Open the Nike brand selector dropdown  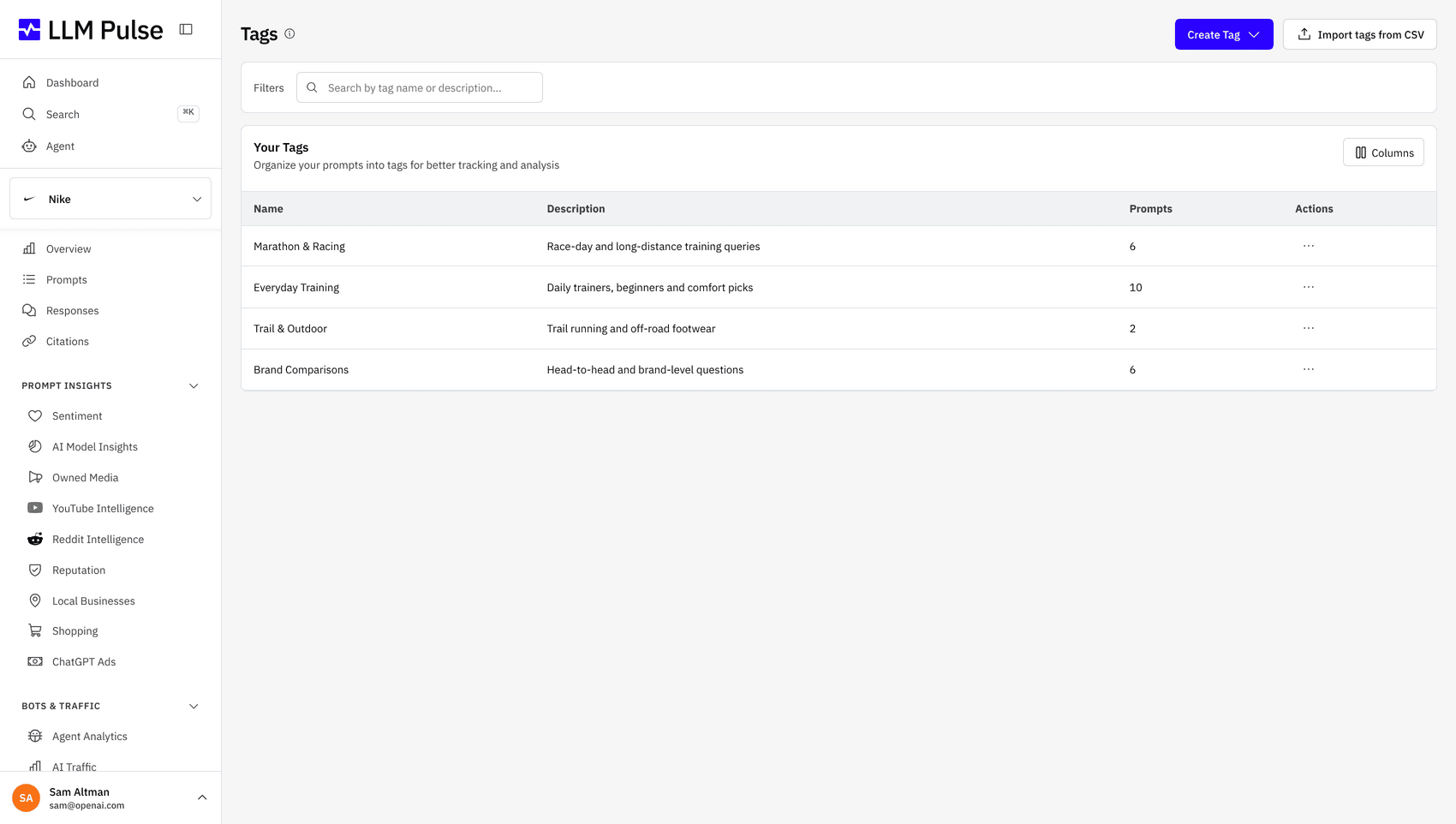[x=110, y=199]
